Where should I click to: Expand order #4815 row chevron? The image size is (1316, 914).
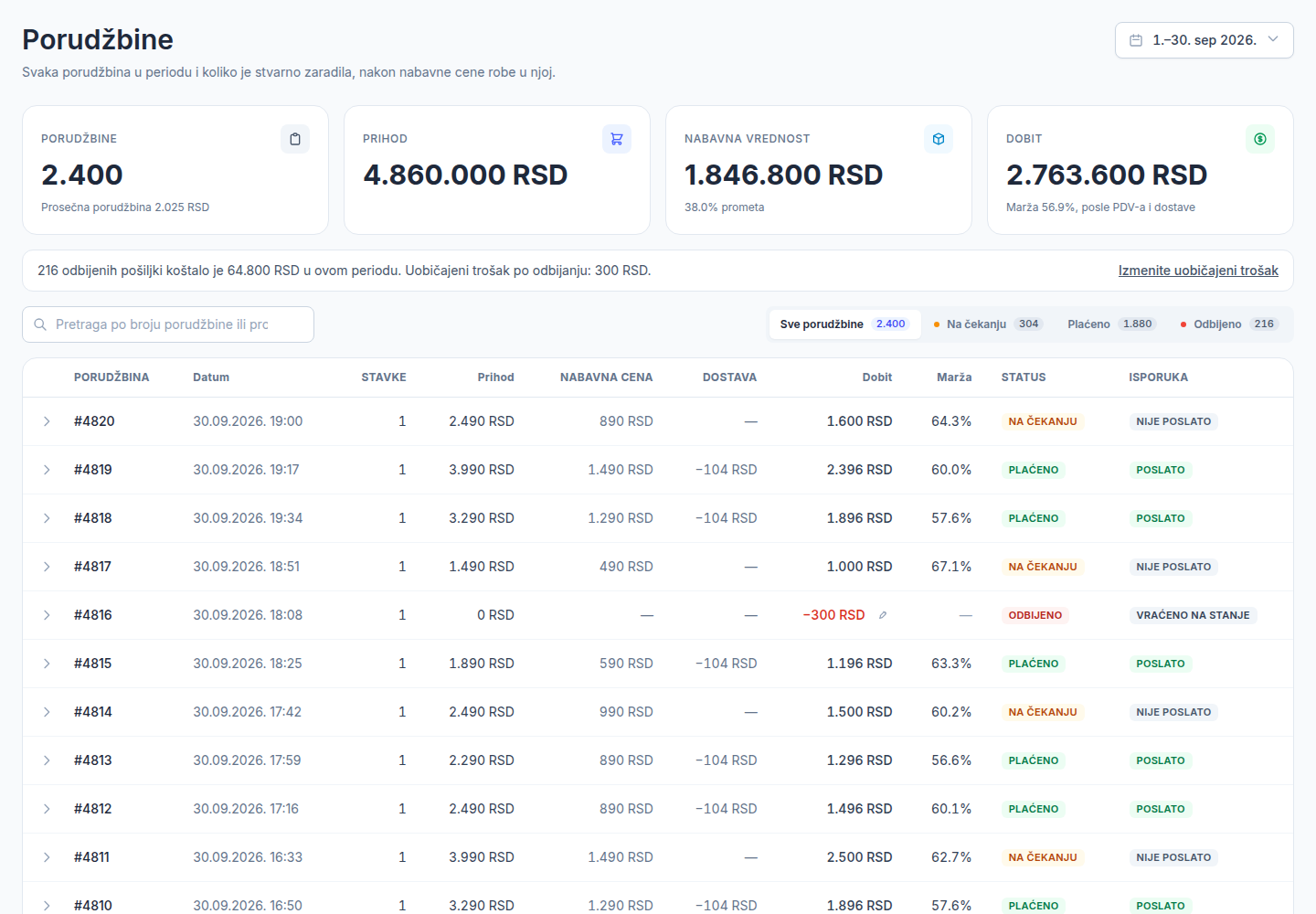point(47,664)
